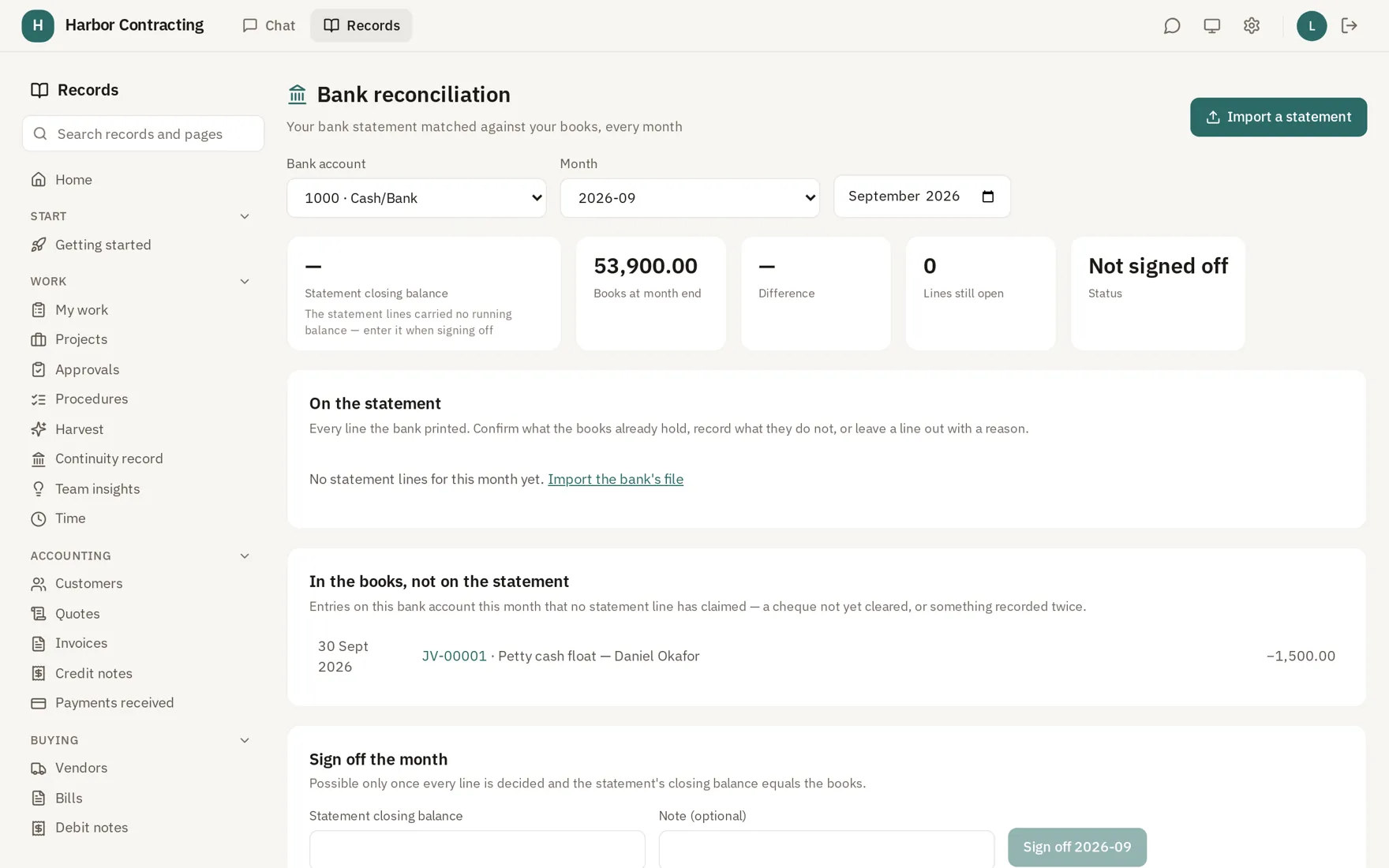Open Procedures list
The height and width of the screenshot is (868, 1389).
[x=143, y=399]
